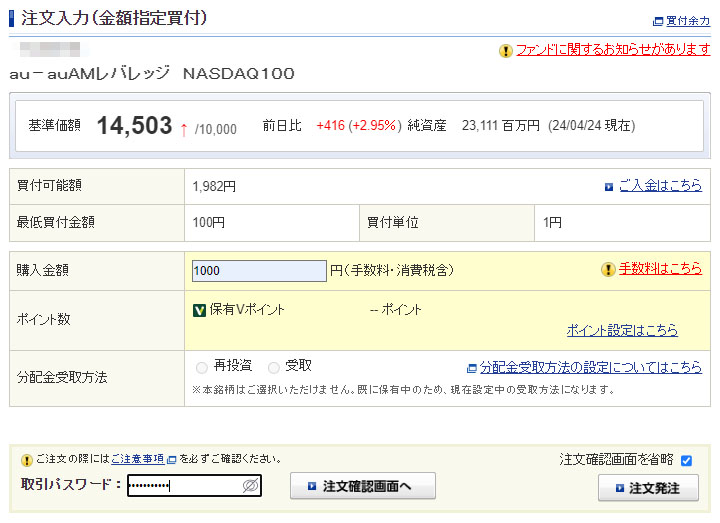Viewport: 720px width, 523px height.
Task: Open the 手数料はこちら link
Action: [x=660, y=269]
